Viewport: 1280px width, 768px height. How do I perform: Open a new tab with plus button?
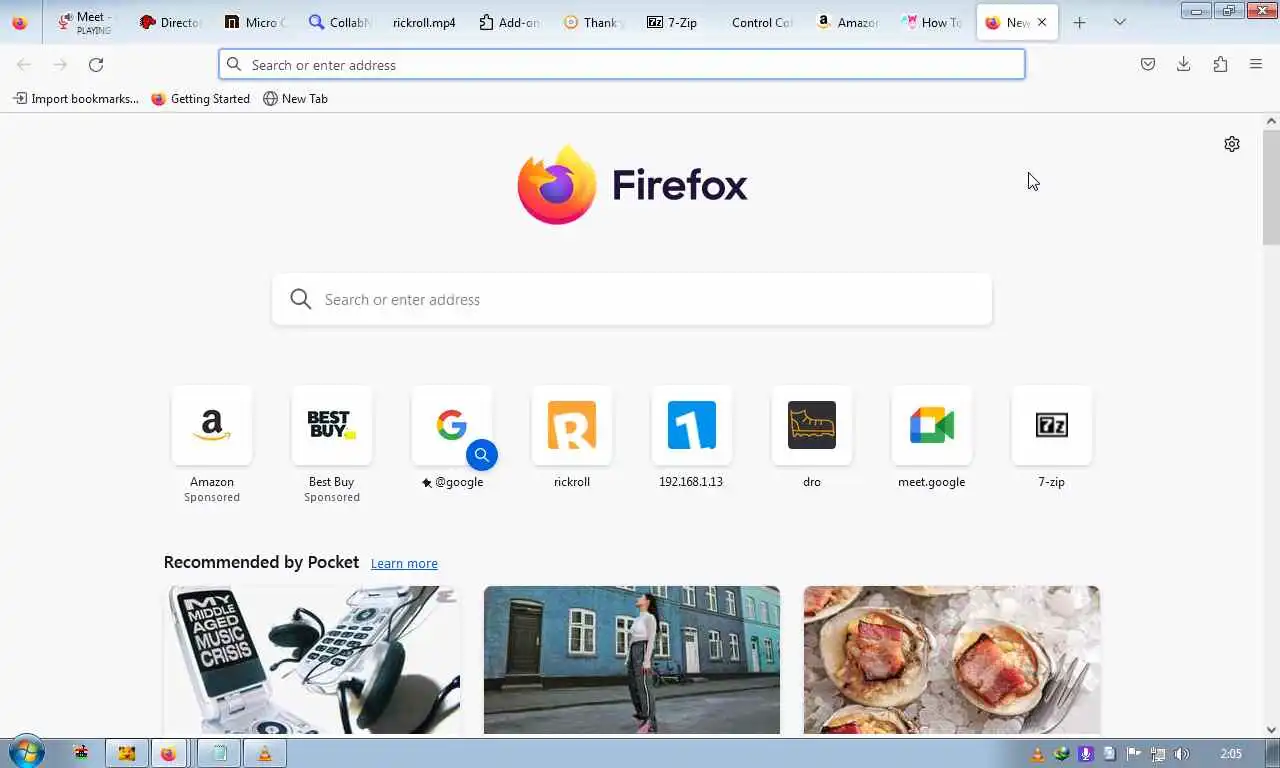tap(1079, 22)
